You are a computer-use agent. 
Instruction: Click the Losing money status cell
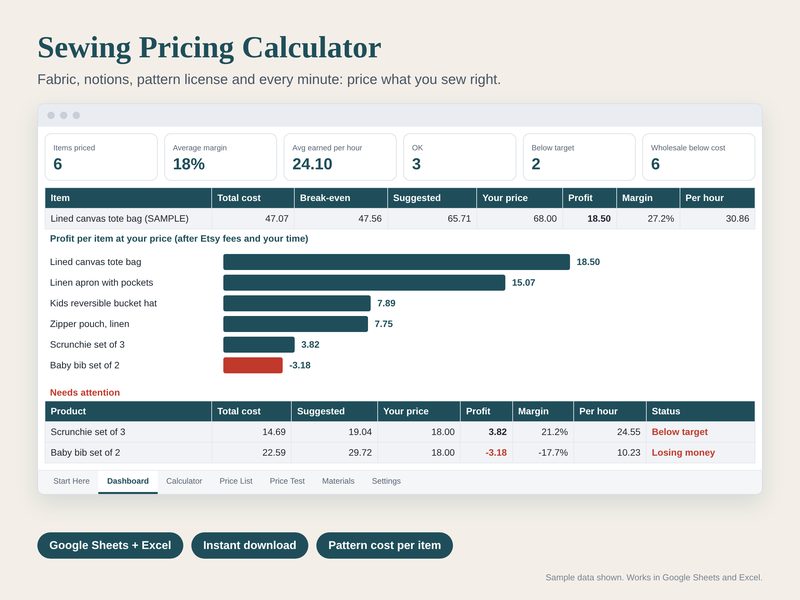coord(701,453)
